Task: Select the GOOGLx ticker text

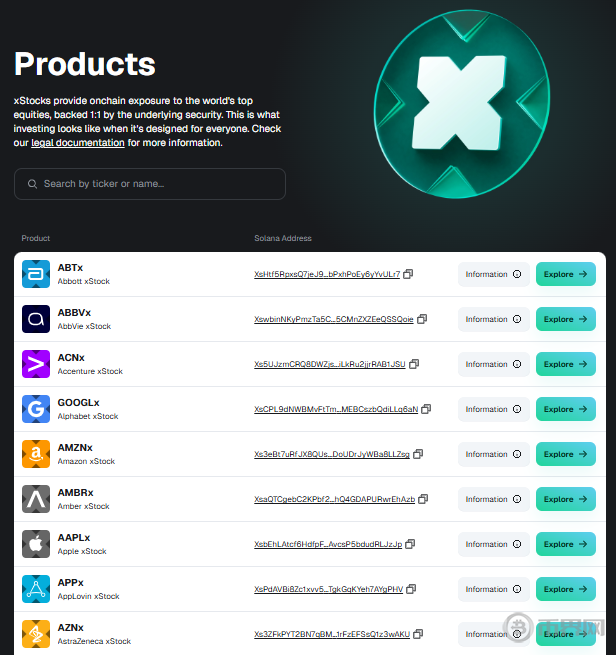Action: (79, 403)
